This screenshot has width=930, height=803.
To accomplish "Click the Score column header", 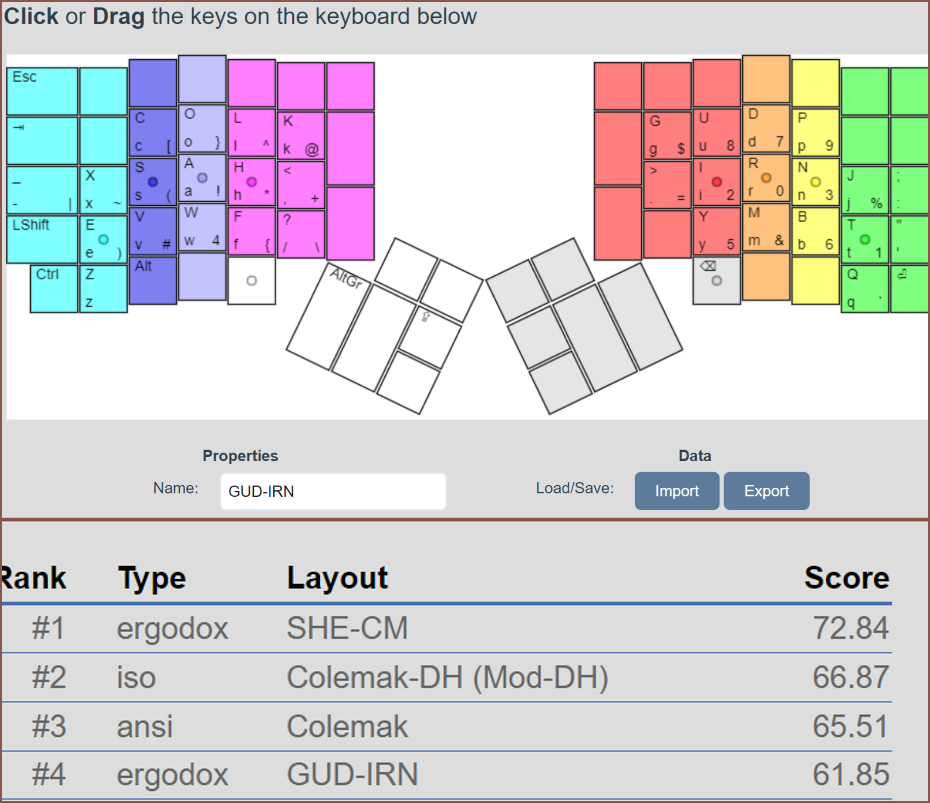I will pos(846,578).
